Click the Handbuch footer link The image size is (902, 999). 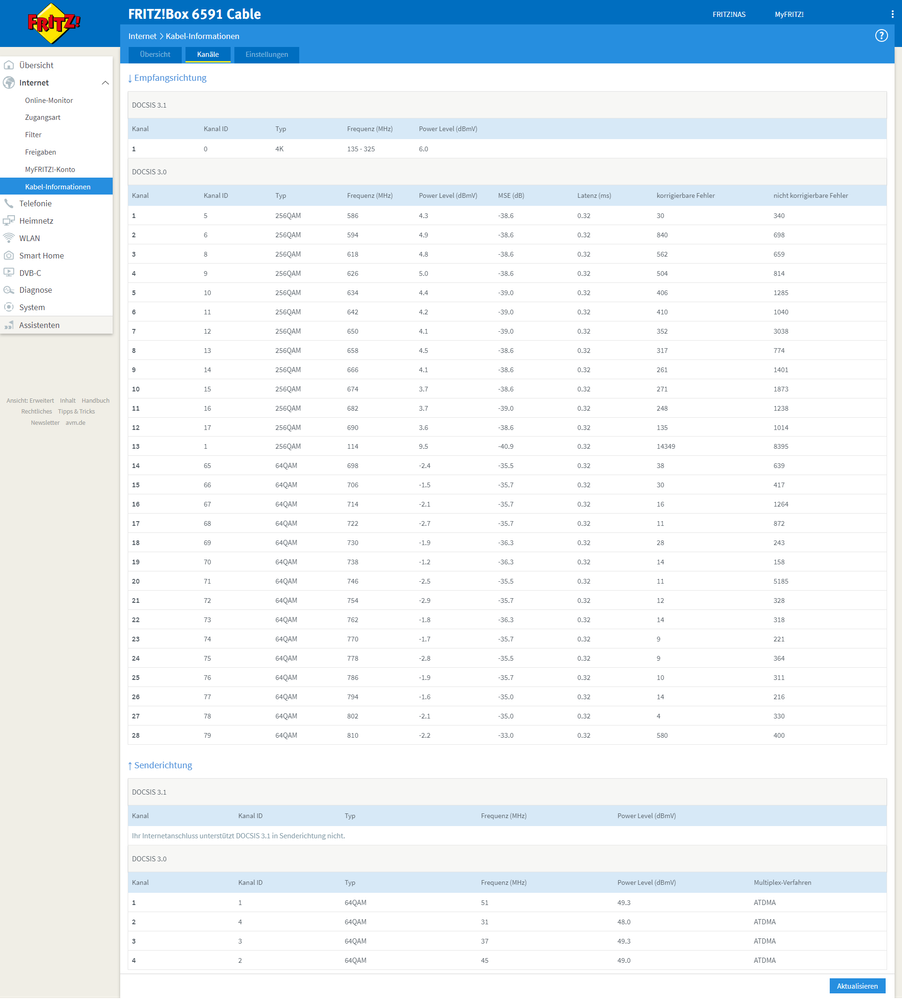(96, 400)
